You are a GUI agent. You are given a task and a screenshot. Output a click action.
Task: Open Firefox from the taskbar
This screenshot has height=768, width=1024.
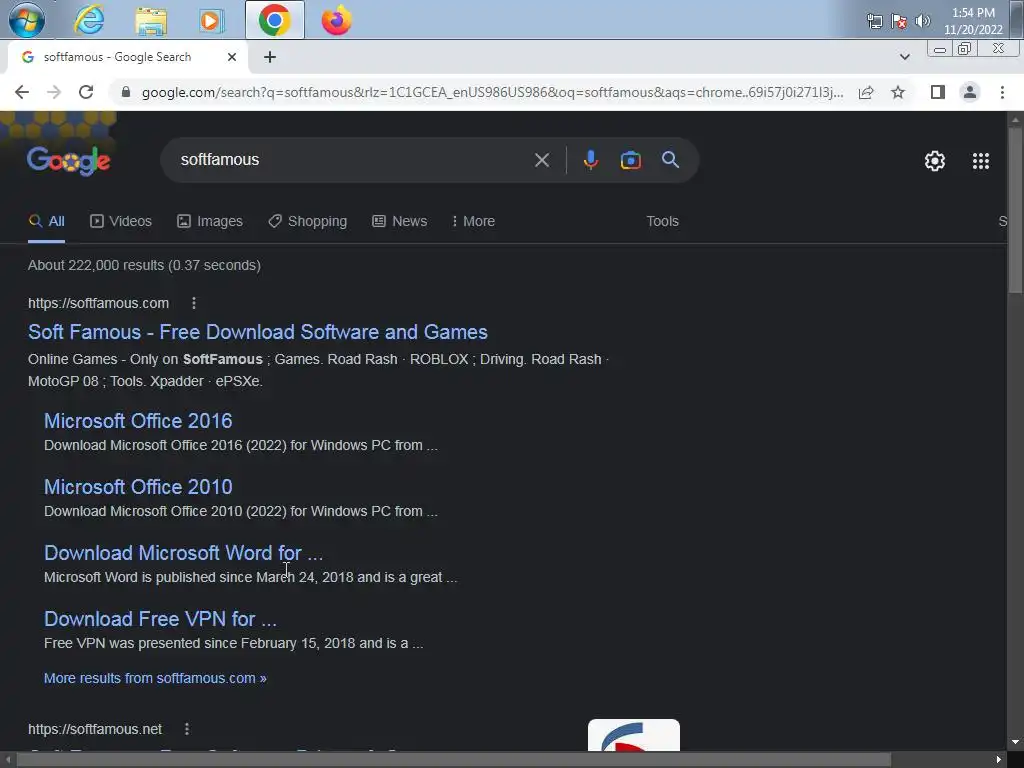pos(336,20)
